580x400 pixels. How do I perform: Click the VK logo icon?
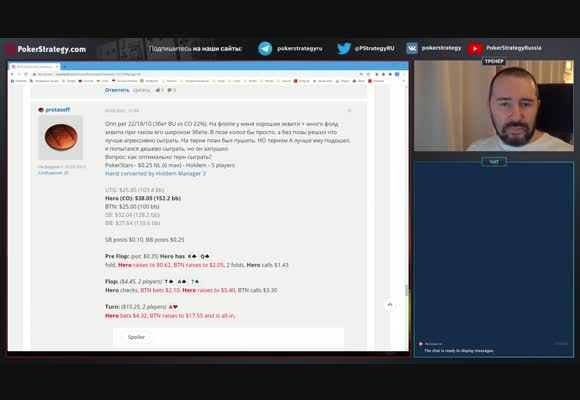click(412, 48)
